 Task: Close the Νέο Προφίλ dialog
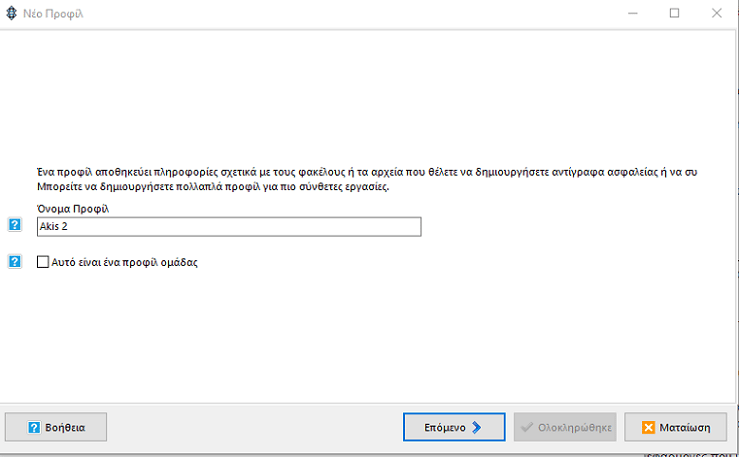(x=717, y=13)
